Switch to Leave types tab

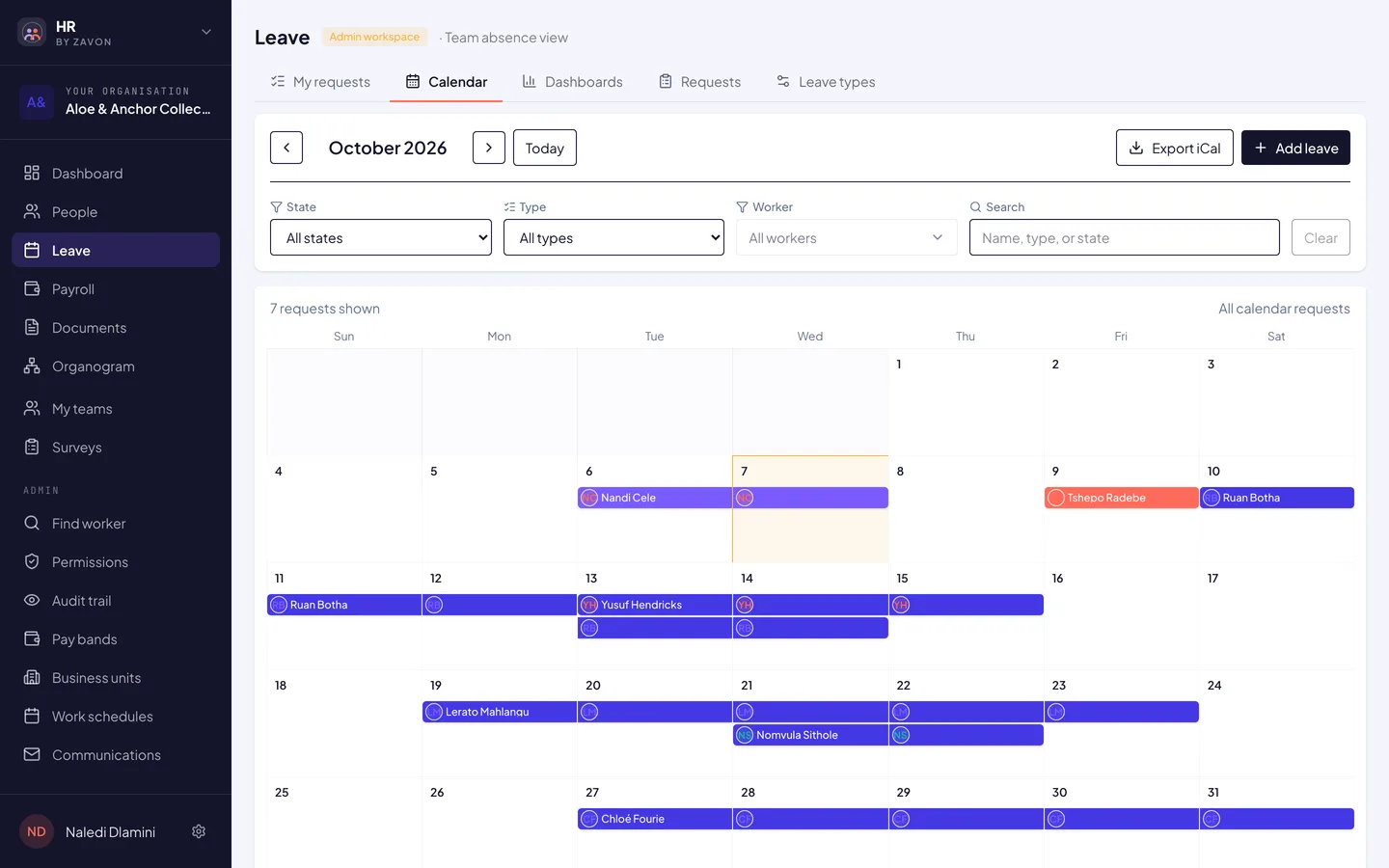tap(827, 82)
